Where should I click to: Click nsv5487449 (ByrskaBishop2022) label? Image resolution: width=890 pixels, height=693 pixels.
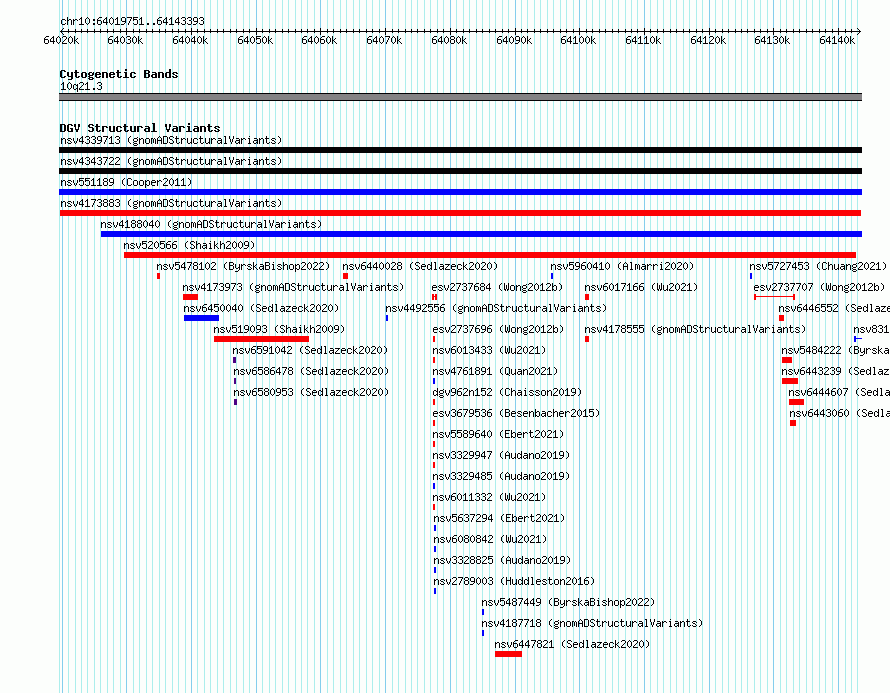568,602
